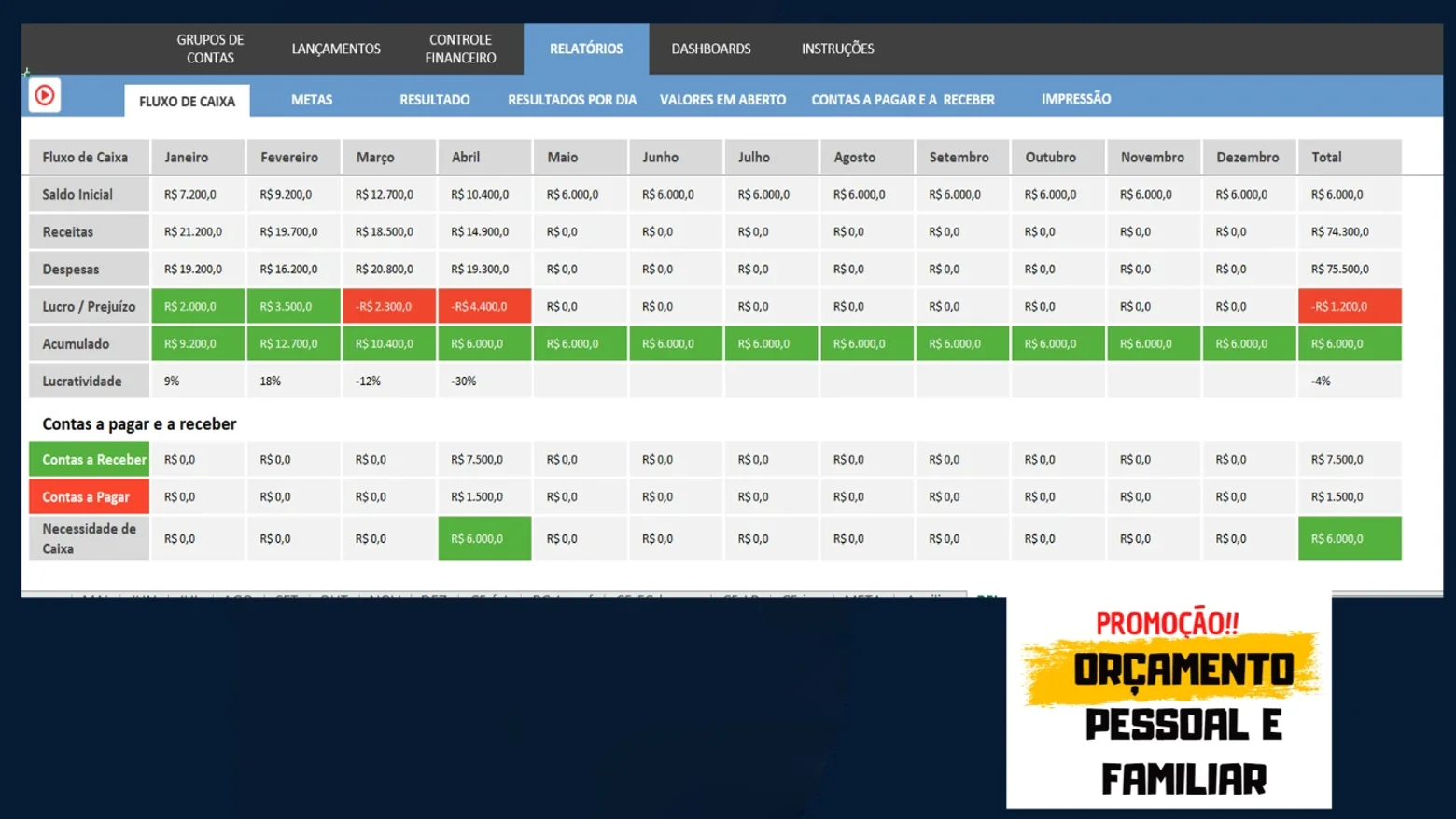
Task: Go to the IMPRESSÃO tab
Action: 1076,99
